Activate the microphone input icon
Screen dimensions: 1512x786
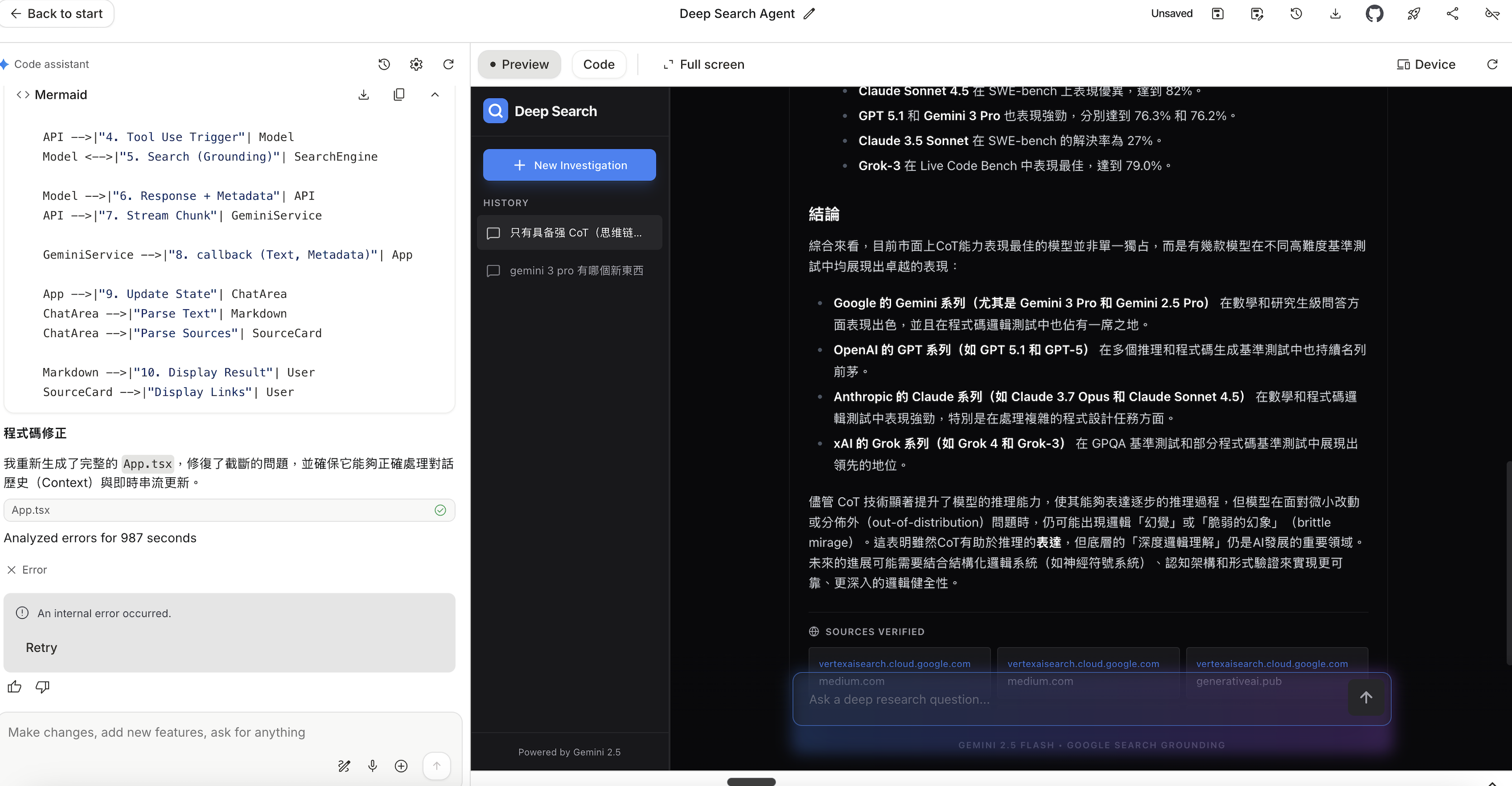pyautogui.click(x=372, y=766)
